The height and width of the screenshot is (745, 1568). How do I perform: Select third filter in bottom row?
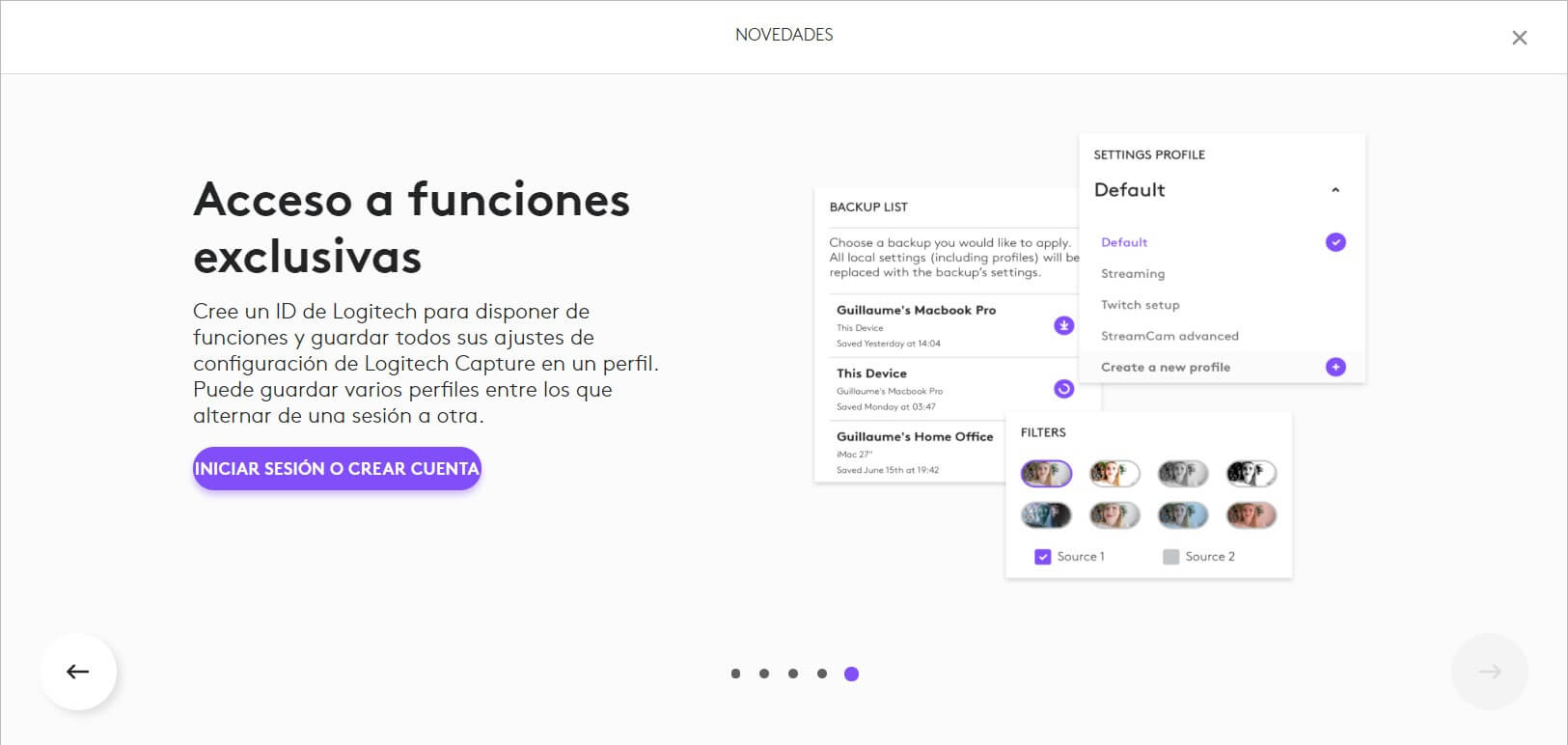point(1183,515)
